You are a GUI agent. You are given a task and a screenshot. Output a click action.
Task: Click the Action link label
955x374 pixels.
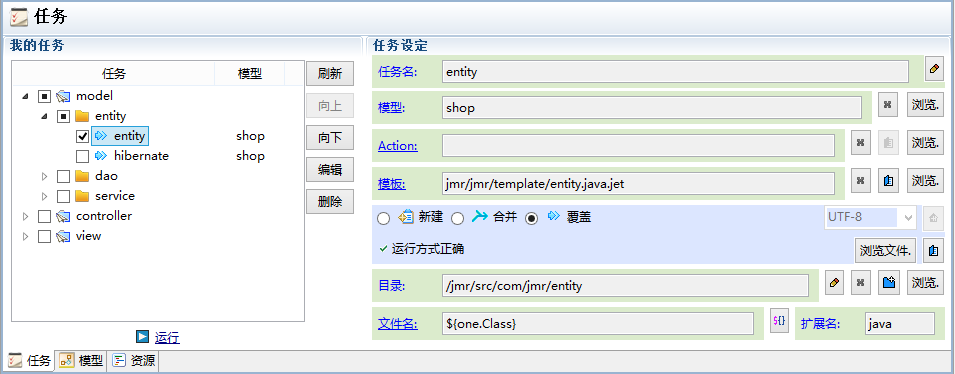pyautogui.click(x=398, y=146)
